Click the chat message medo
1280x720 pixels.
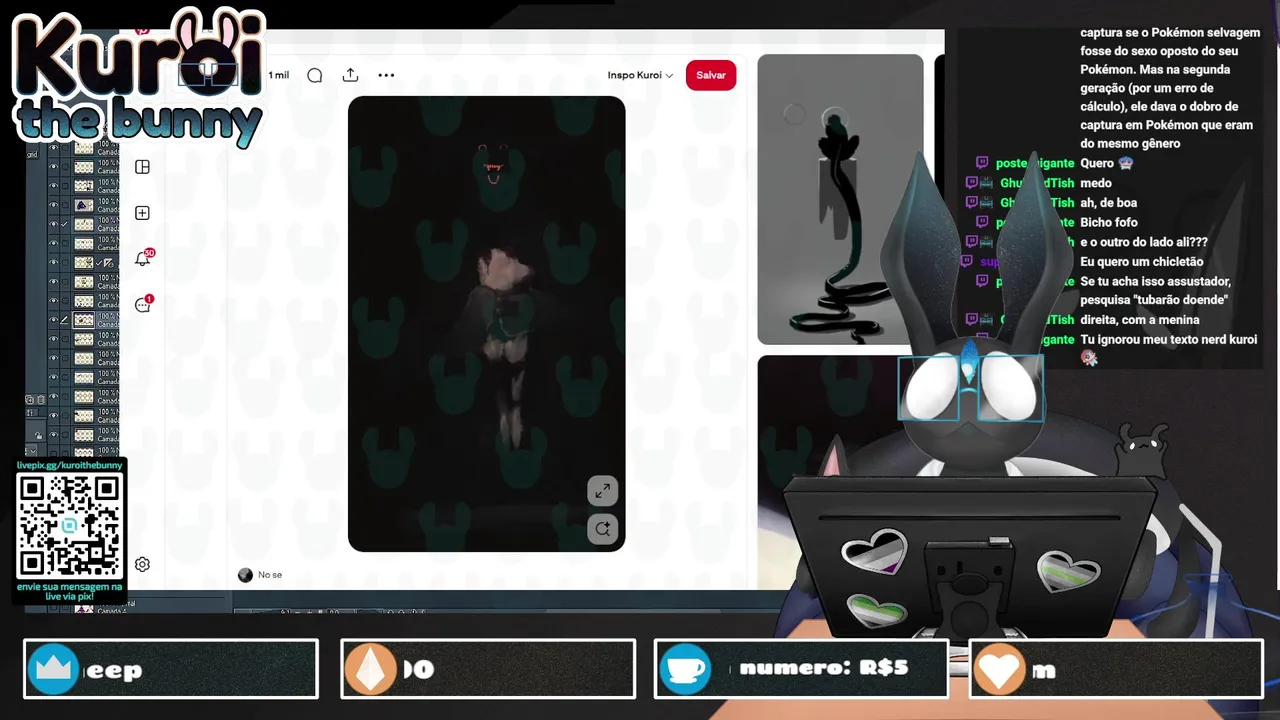(1096, 183)
